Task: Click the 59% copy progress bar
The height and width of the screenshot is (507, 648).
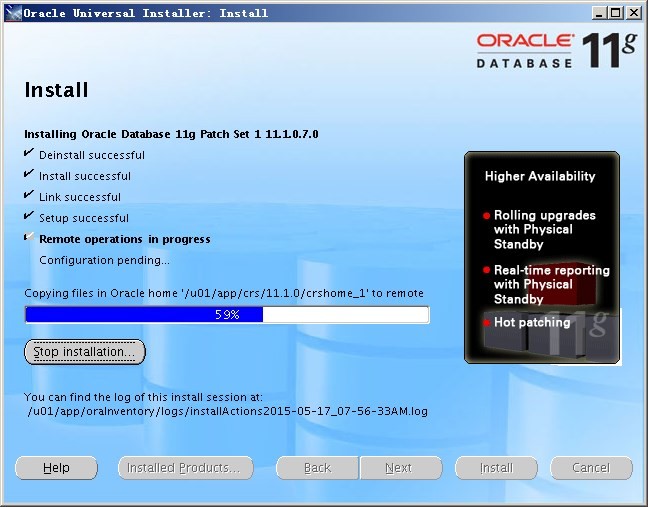Action: click(227, 314)
